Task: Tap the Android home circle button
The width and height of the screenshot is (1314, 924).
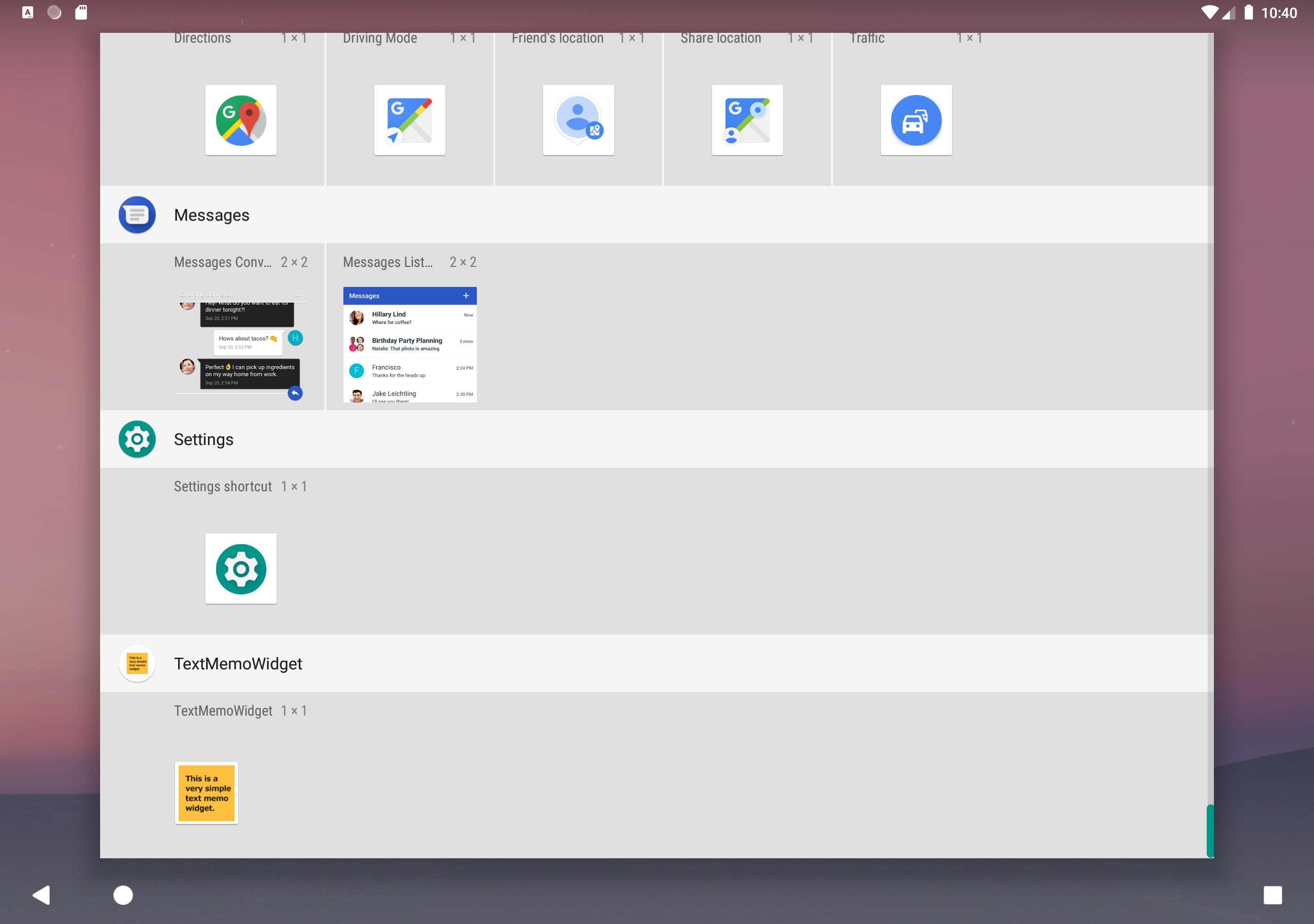Action: point(123,895)
